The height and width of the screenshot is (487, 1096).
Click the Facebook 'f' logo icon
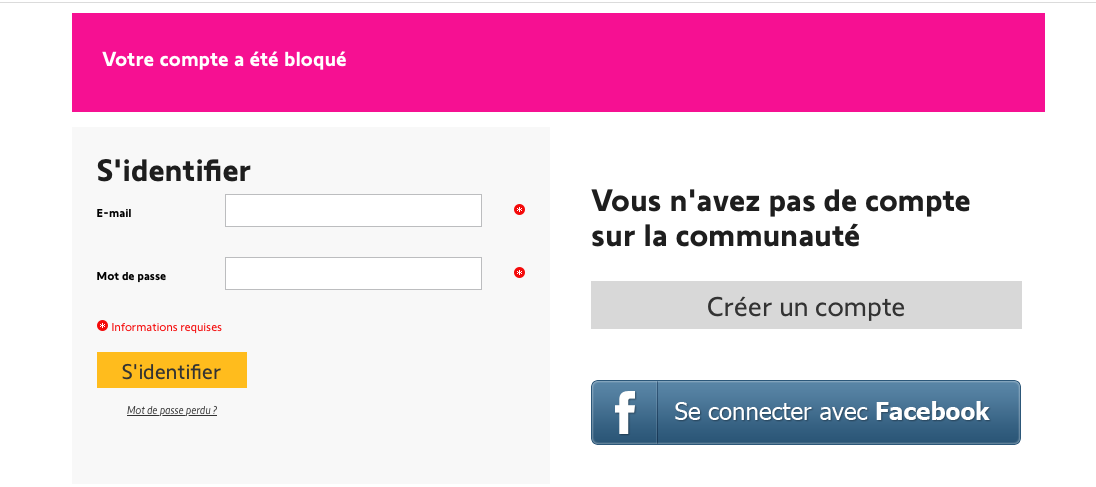(625, 412)
